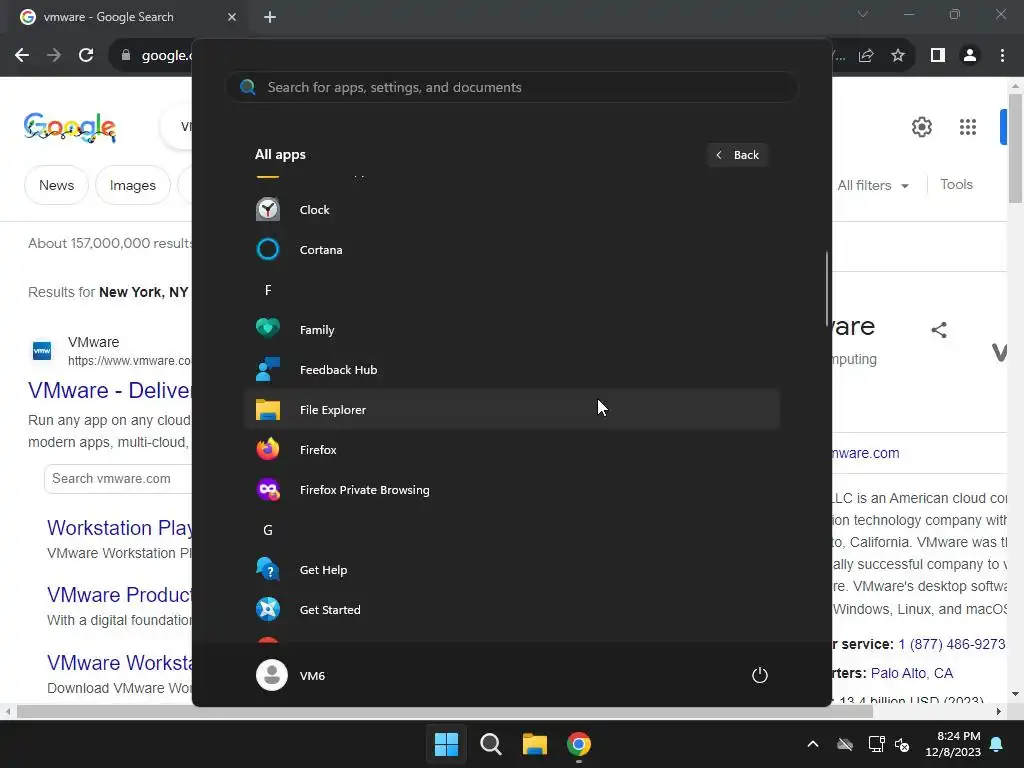Image resolution: width=1024 pixels, height=768 pixels.
Task: Click the Workstation Player sitelink
Action: tap(120, 528)
